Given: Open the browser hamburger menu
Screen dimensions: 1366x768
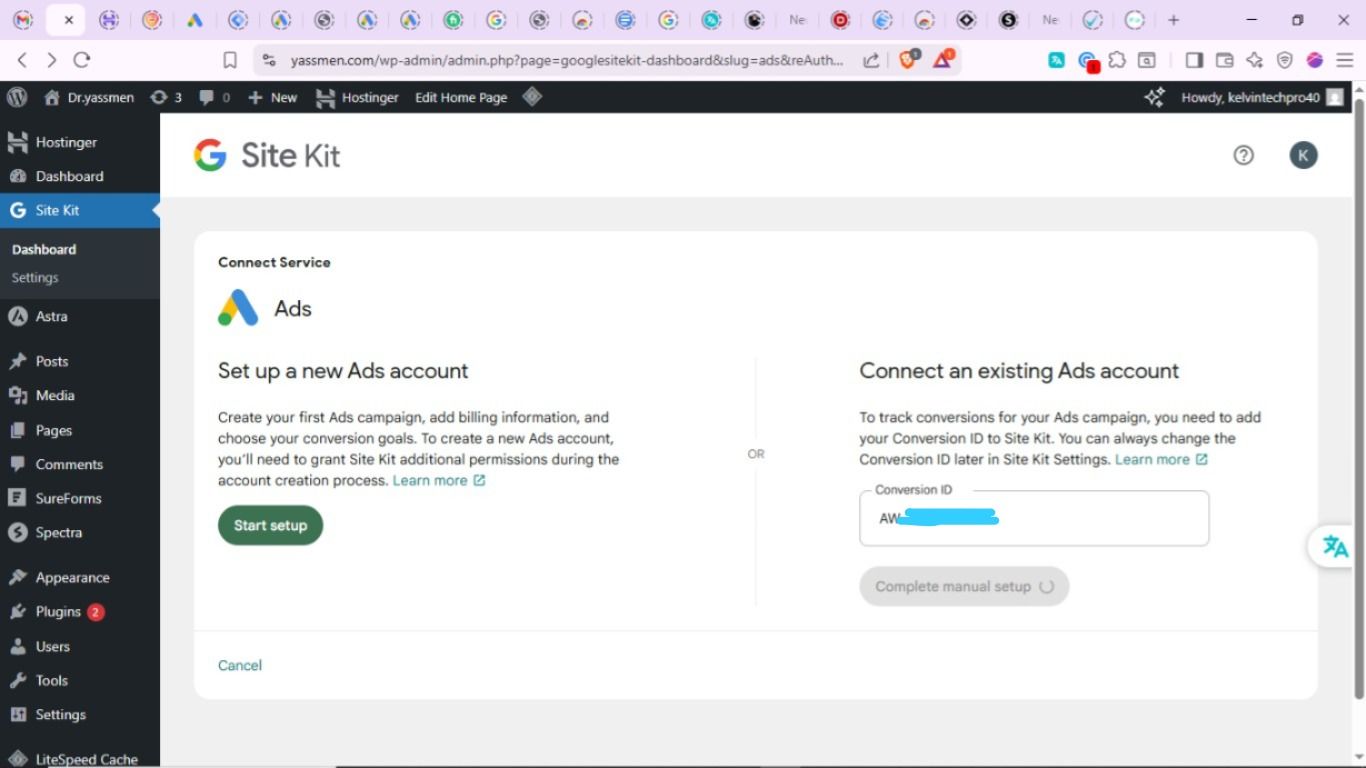Looking at the screenshot, I should [1345, 60].
